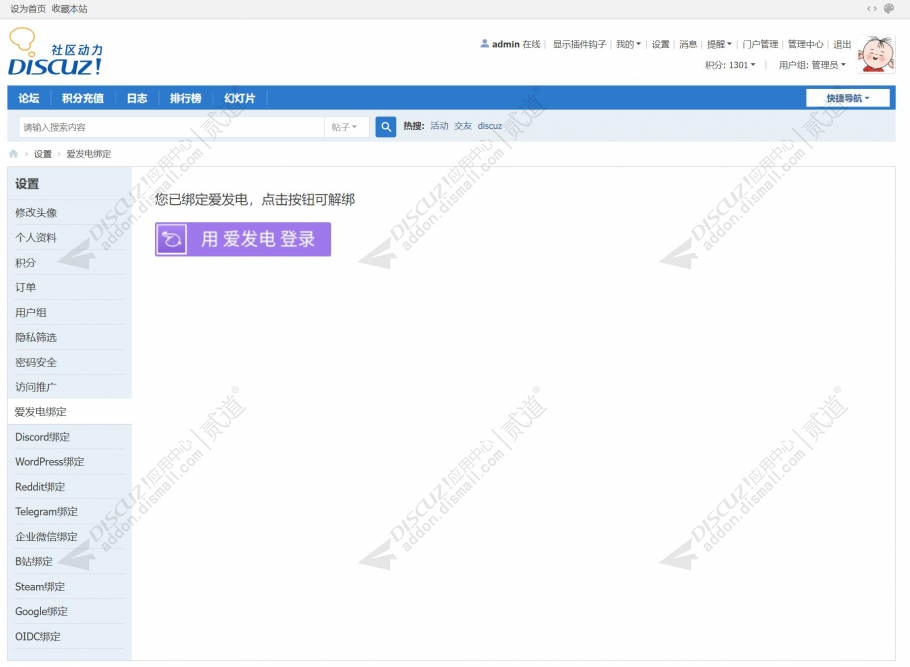
Task: Open the 帖子 search type dropdown
Action: (345, 127)
